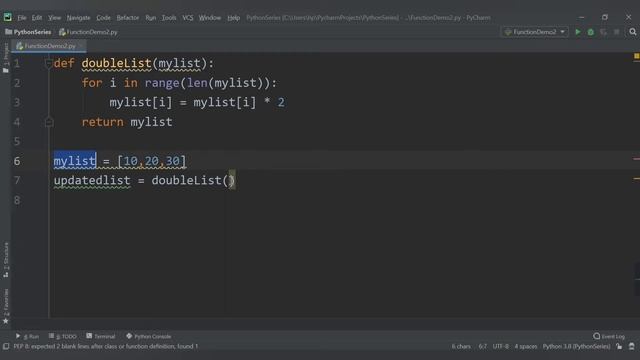Open the Code menu
This screenshot has width=640, height=360.
pos(103,18)
